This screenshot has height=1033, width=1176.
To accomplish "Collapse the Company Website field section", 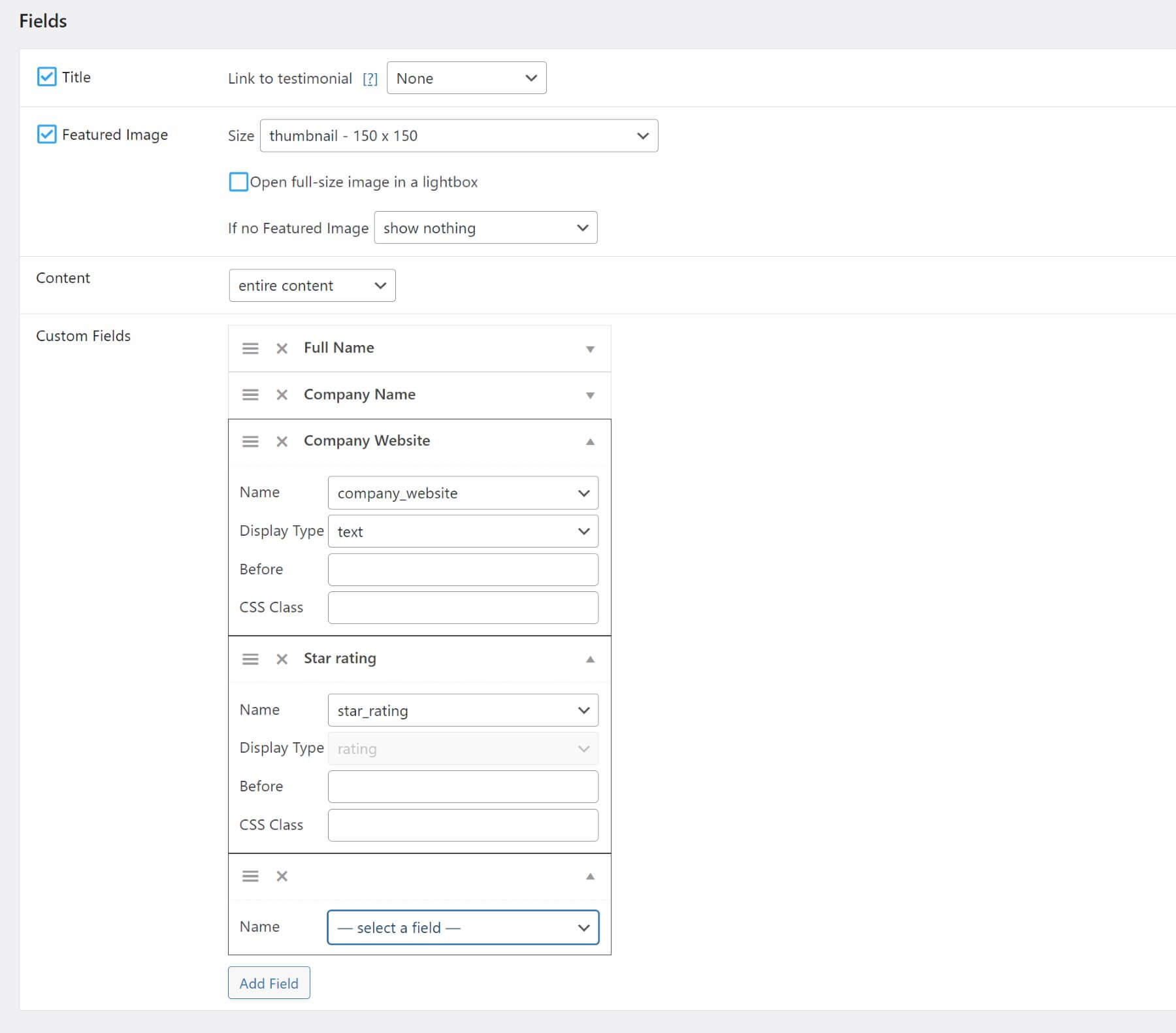I will [x=589, y=441].
